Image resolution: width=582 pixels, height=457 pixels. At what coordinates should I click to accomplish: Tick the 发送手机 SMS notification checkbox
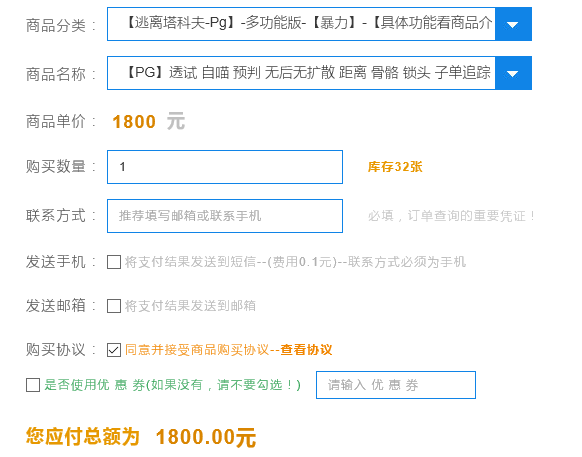(x=114, y=262)
